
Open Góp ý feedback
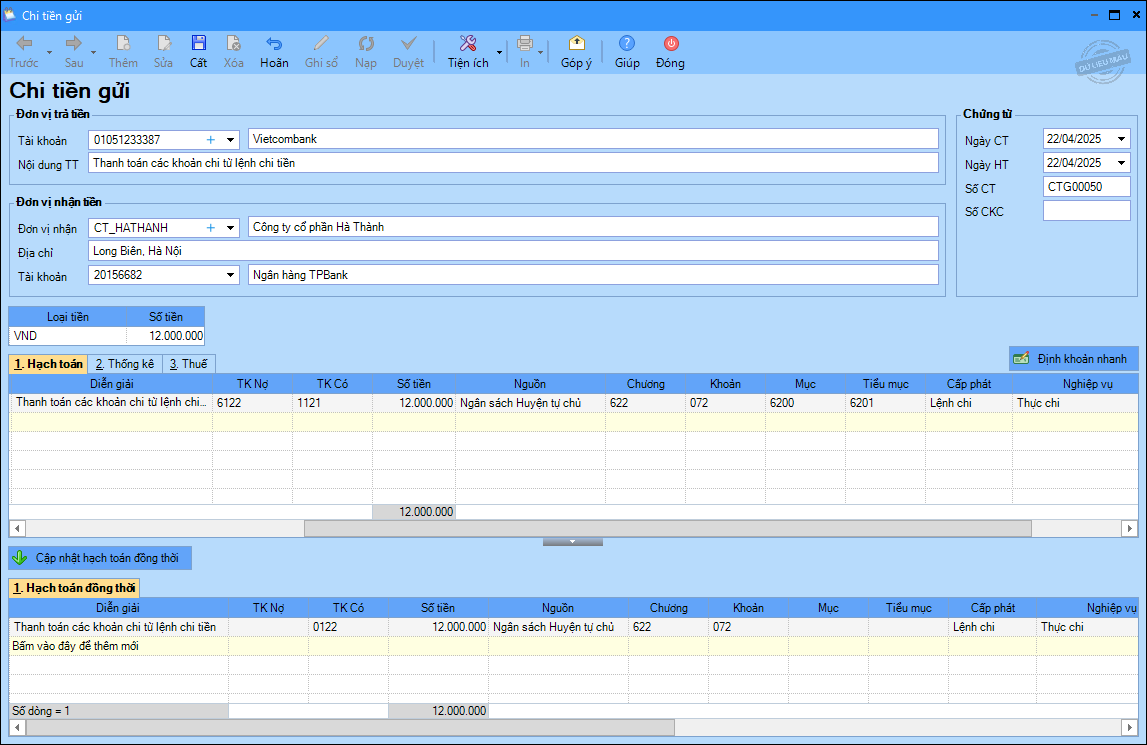576,52
